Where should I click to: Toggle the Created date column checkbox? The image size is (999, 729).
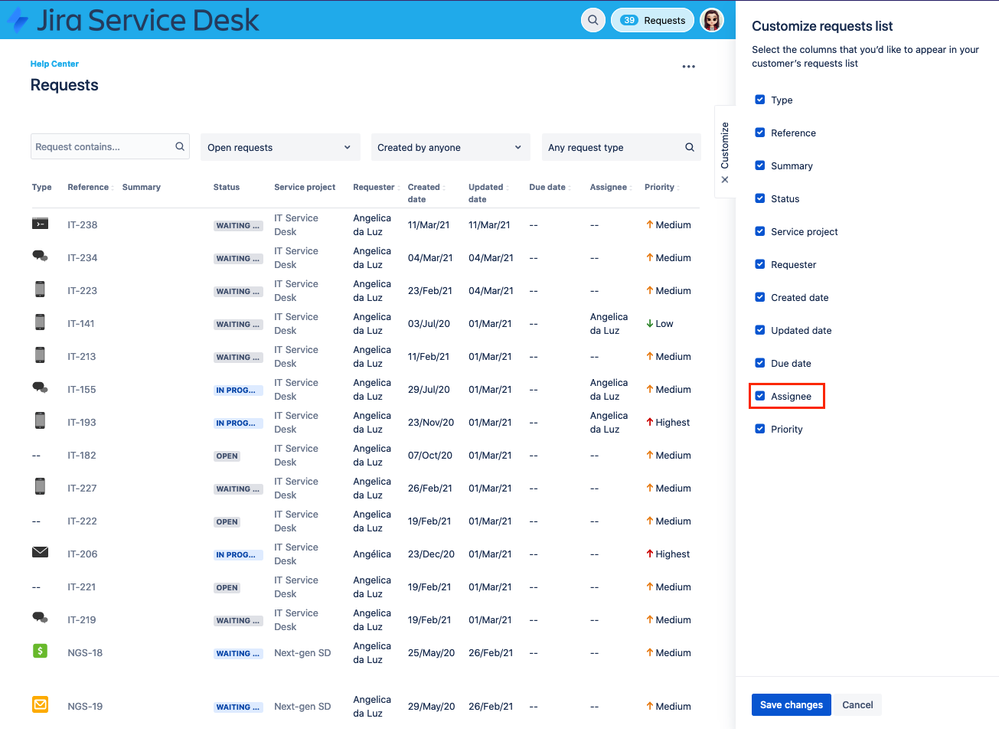pos(760,297)
